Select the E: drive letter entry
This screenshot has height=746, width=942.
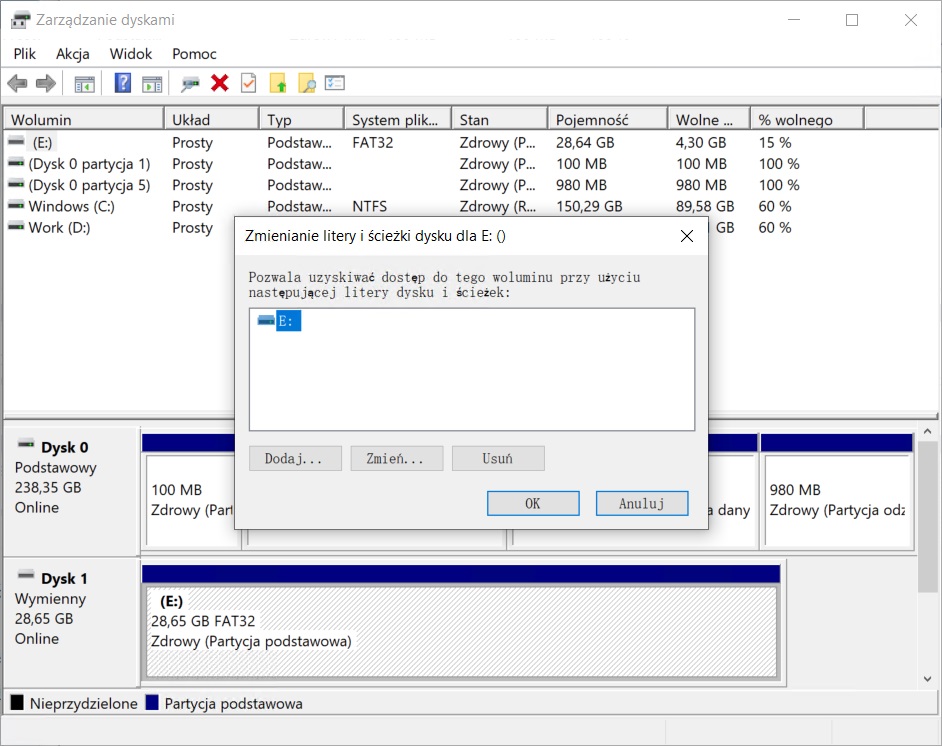pos(288,321)
